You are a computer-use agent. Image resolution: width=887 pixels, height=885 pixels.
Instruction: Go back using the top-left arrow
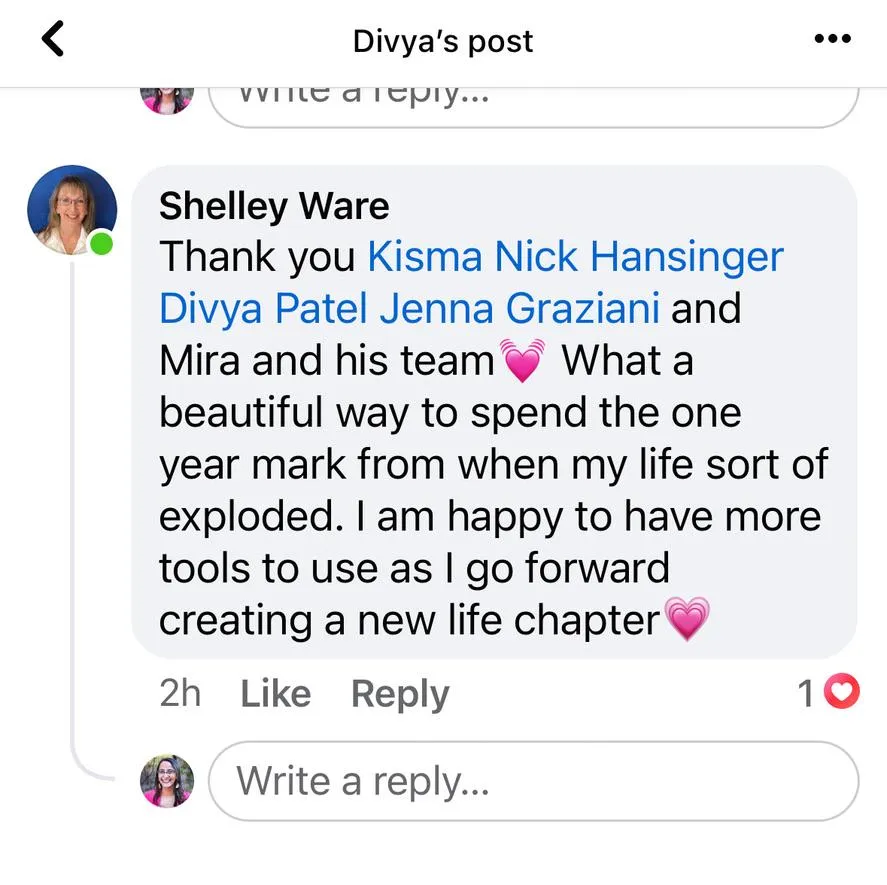(x=53, y=39)
